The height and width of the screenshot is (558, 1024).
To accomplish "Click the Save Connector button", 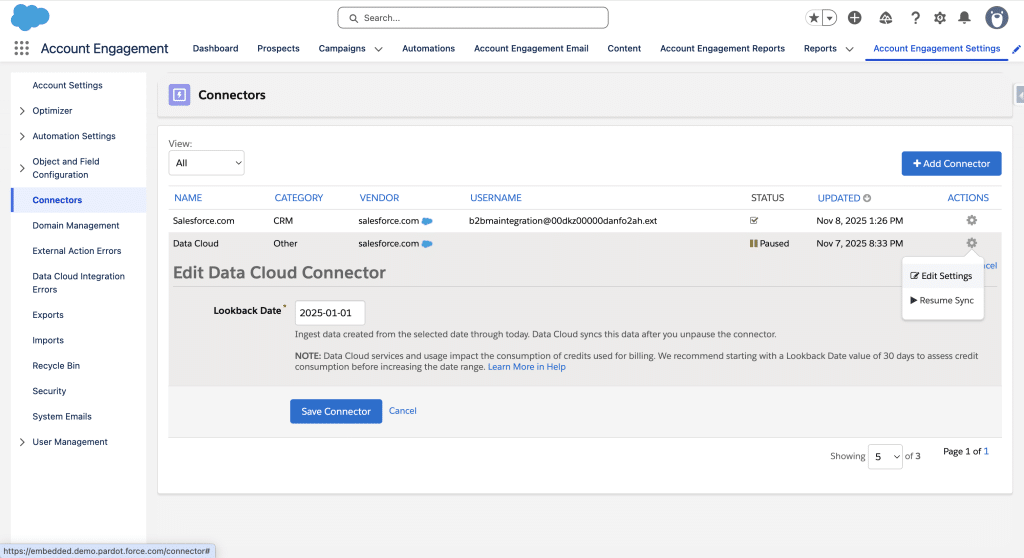I will point(336,411).
